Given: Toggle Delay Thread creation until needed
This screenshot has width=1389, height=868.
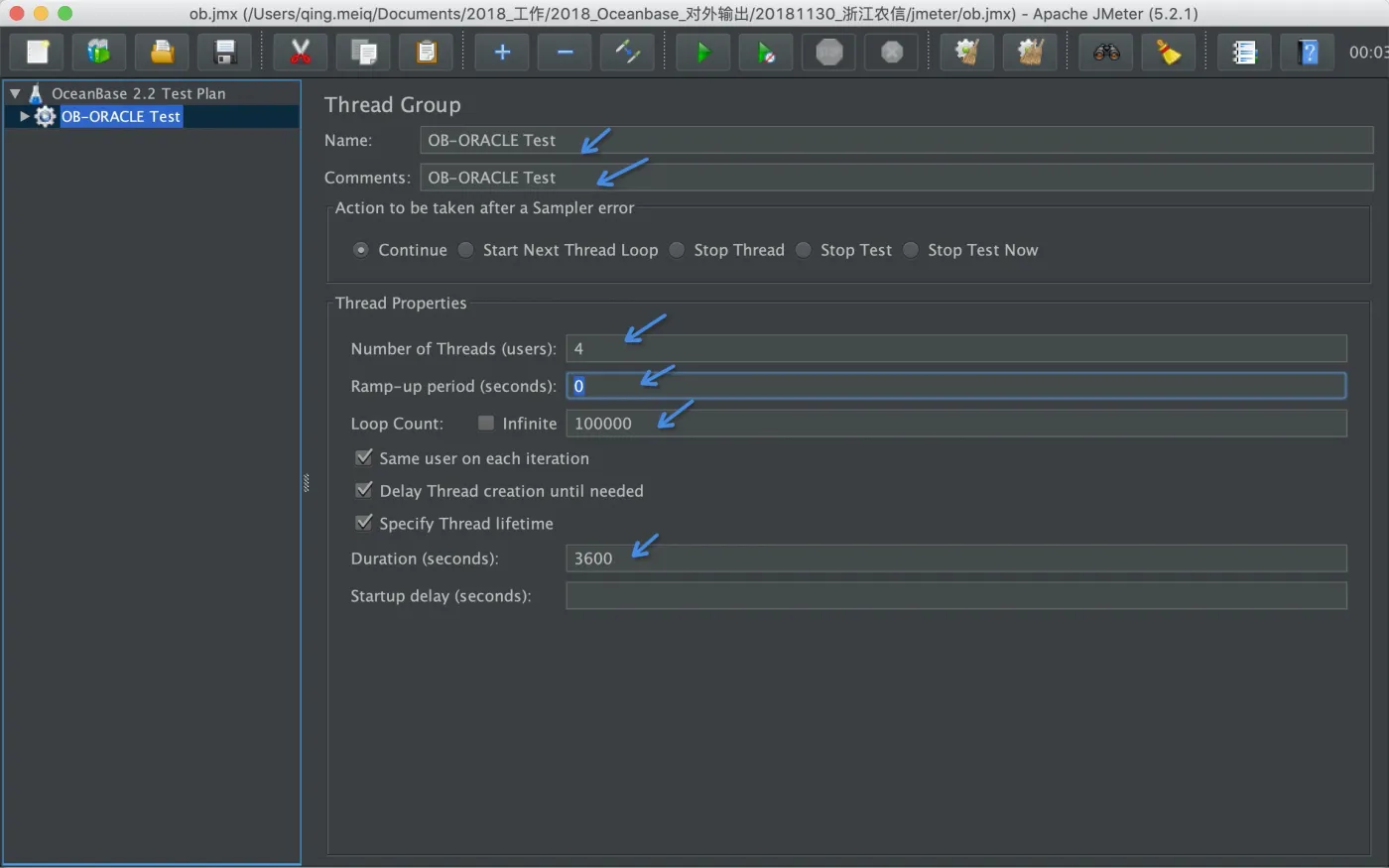Looking at the screenshot, I should pyautogui.click(x=364, y=490).
